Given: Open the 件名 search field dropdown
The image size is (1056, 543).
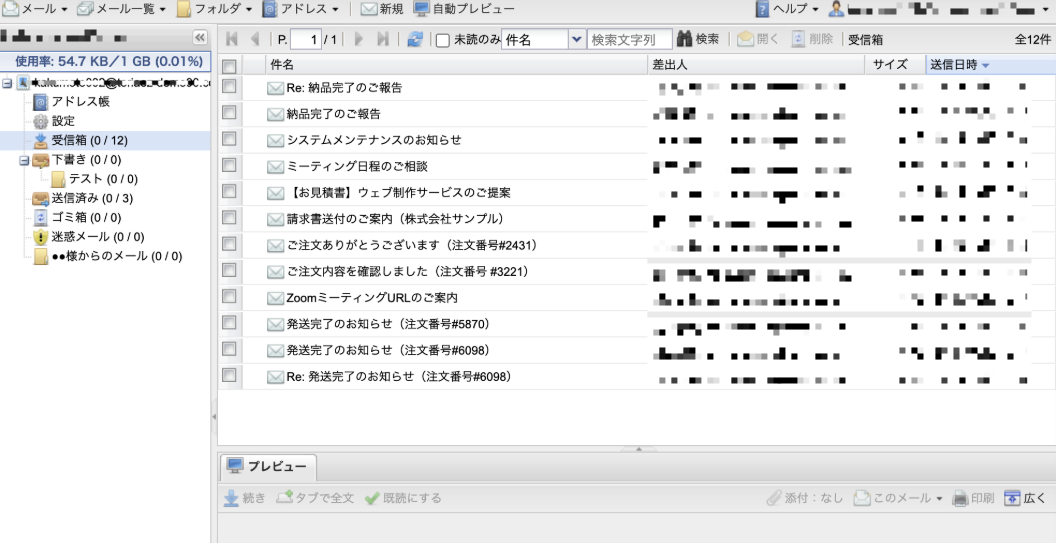Looking at the screenshot, I should coord(575,39).
